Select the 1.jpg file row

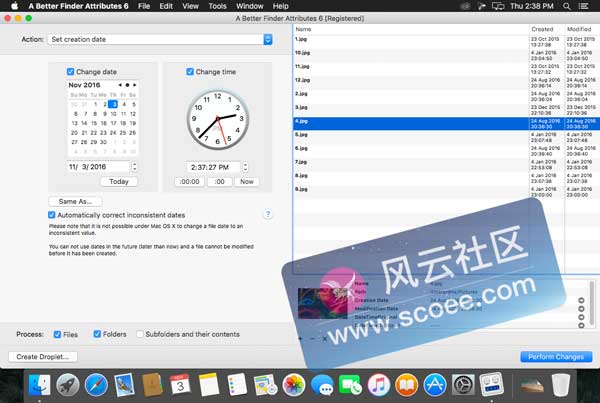point(446,42)
